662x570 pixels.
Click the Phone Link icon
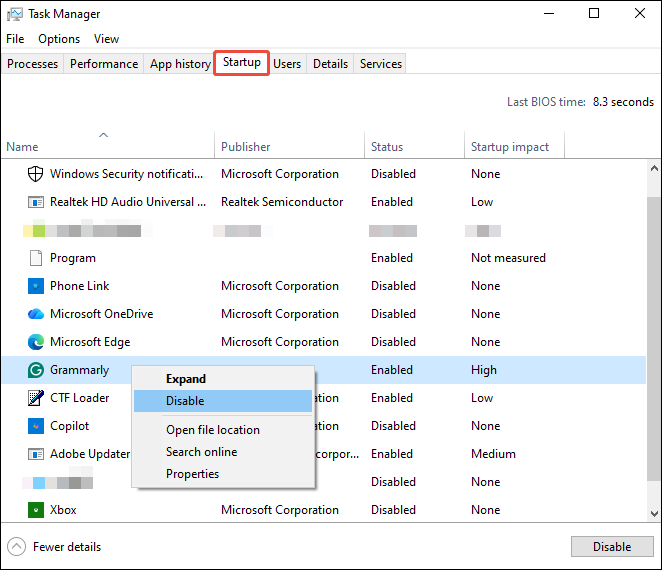pos(35,286)
